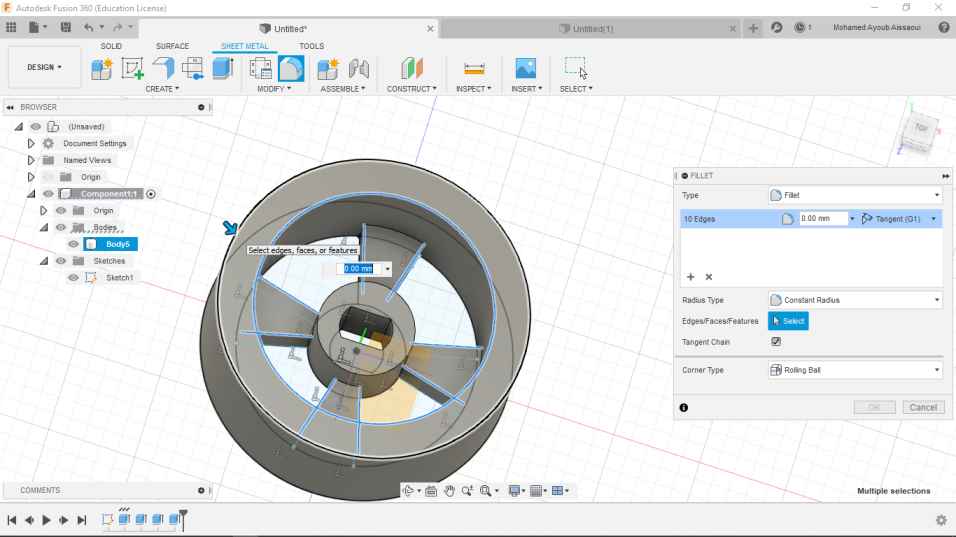Select the Flange tool
Image resolution: width=956 pixels, height=537 pixels.
tap(163, 68)
